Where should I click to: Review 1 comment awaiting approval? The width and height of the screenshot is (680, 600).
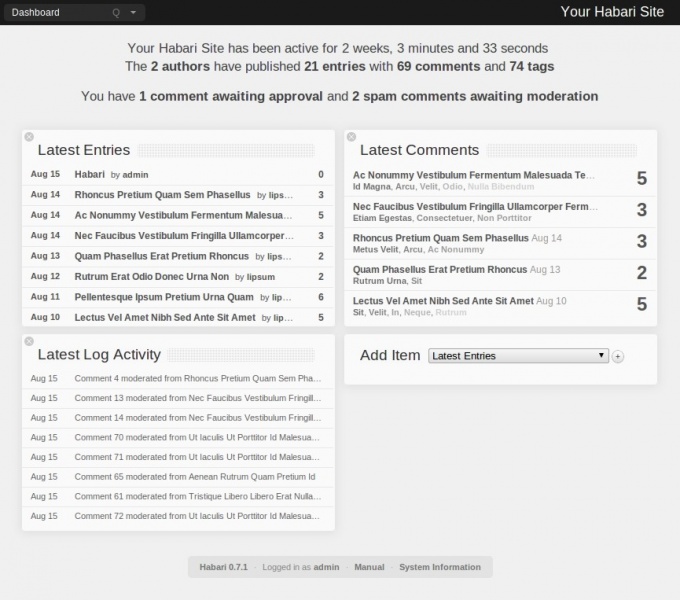coord(231,96)
